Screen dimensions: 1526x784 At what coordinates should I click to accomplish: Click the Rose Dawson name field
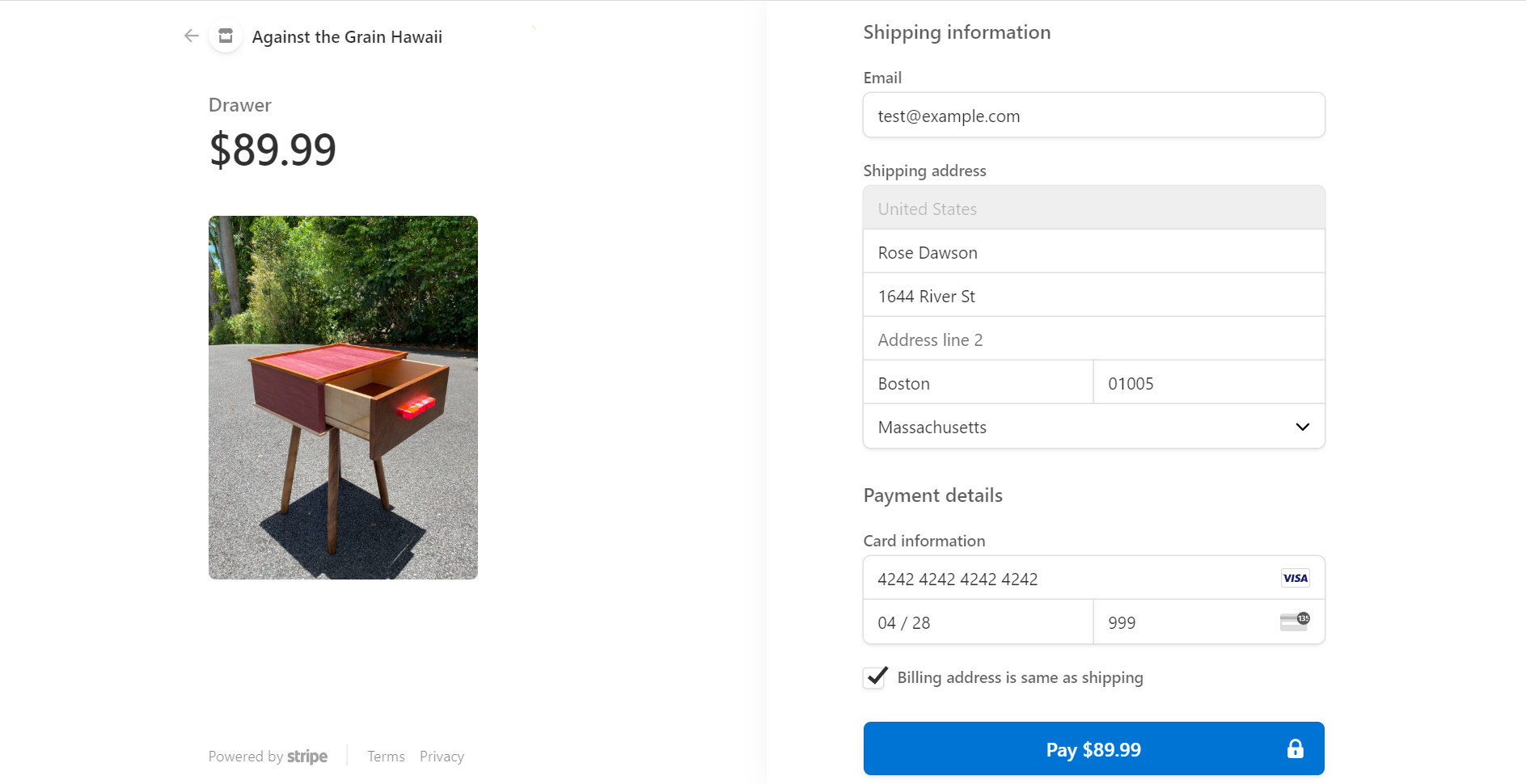[1093, 252]
